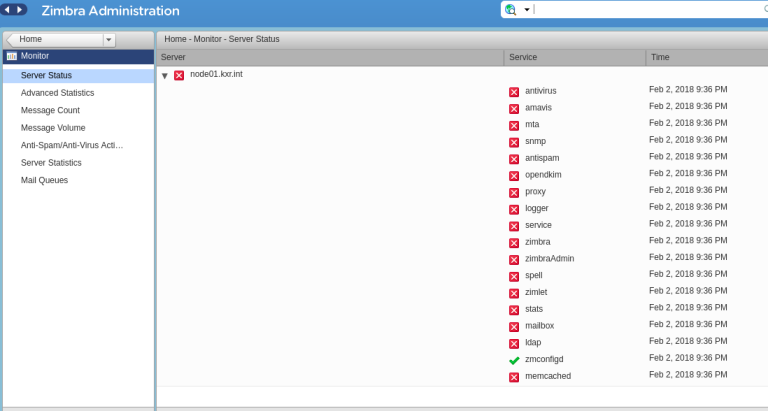This screenshot has width=768, height=411.
Task: Select the zmconfigd service name
Action: point(544,359)
